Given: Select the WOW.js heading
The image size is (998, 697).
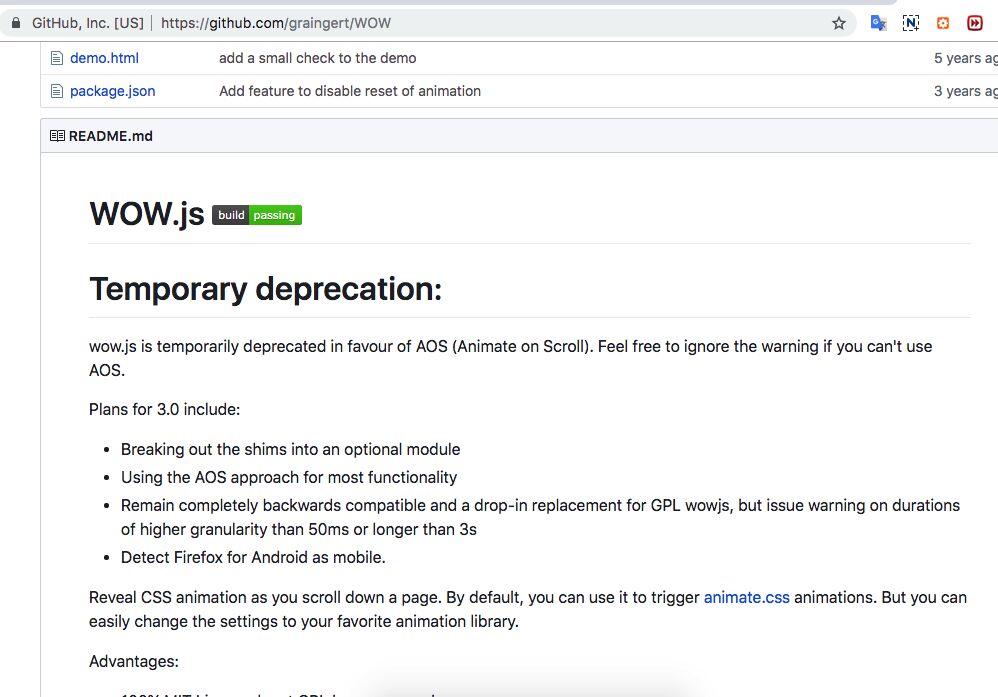Looking at the screenshot, I should pos(147,214).
